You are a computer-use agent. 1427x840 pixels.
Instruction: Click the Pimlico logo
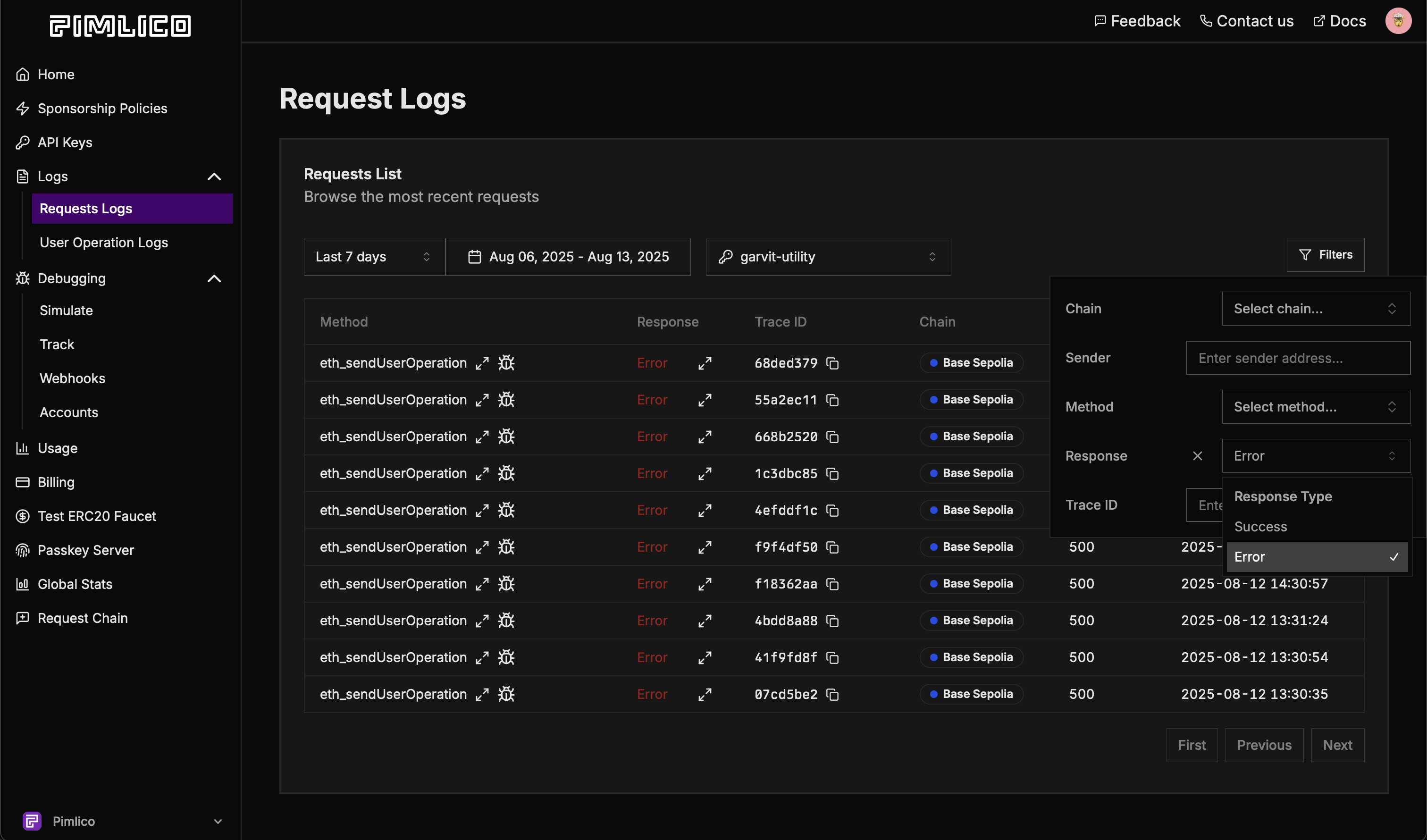point(120,25)
